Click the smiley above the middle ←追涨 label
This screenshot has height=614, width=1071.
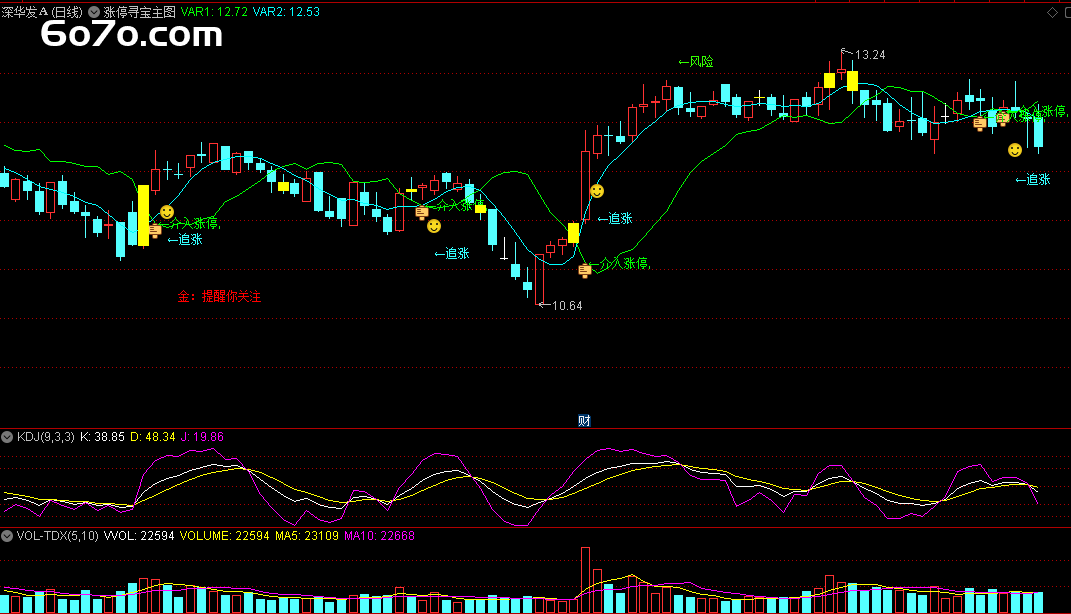tap(434, 226)
